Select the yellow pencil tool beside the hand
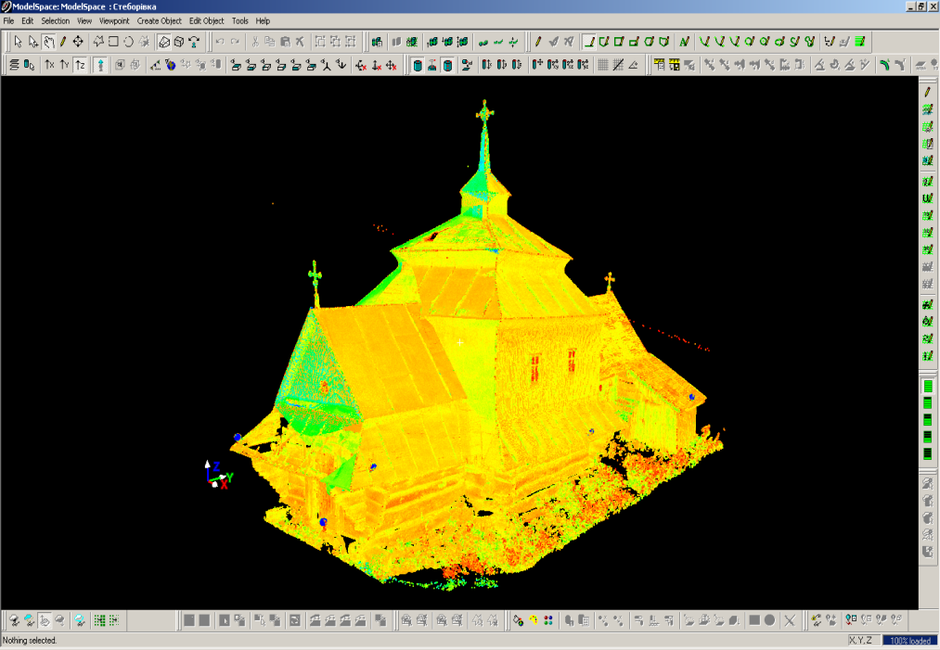Screen dimensions: 940x650 62,41
